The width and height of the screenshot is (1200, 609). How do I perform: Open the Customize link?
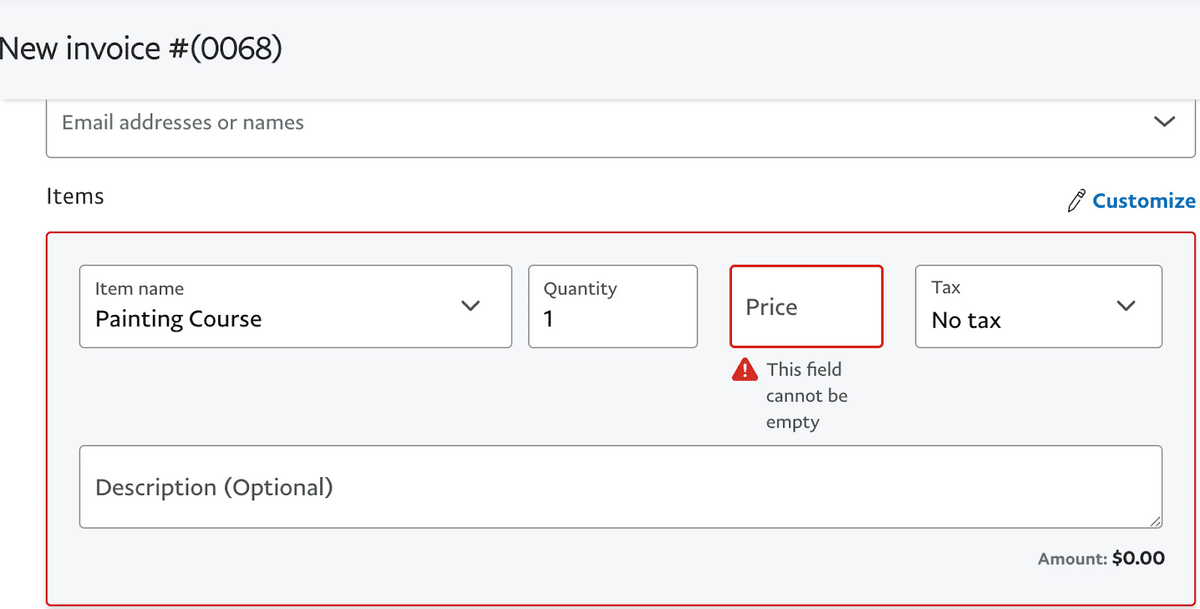coord(1143,201)
